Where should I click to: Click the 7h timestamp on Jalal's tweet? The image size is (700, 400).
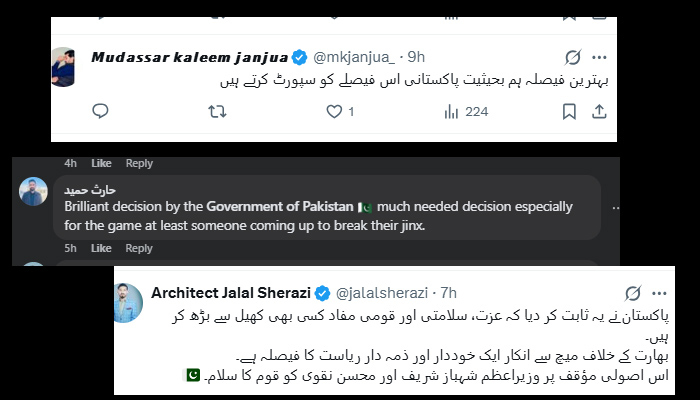pyautogui.click(x=447, y=293)
